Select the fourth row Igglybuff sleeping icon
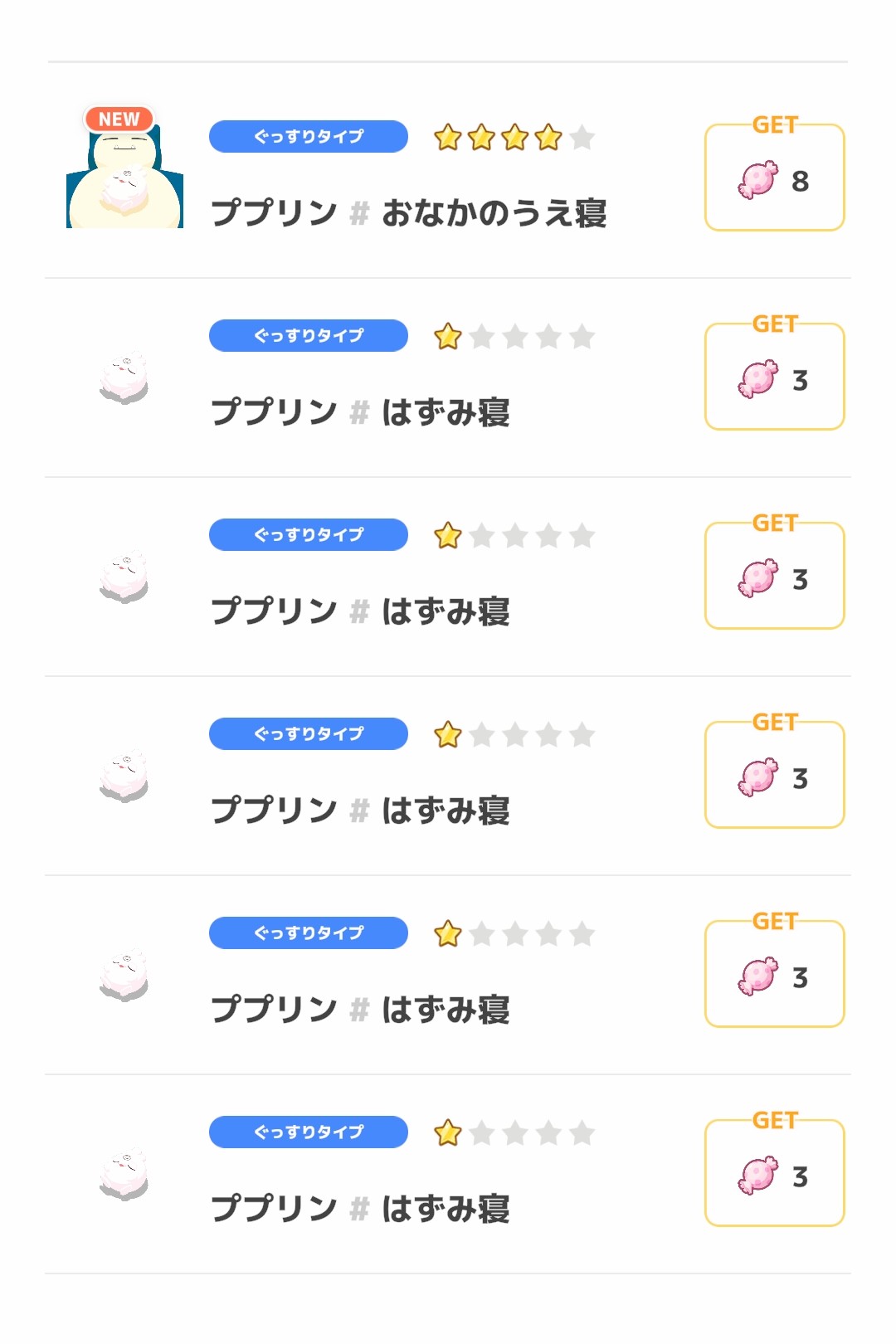This screenshot has height=1344, width=896. 124,777
